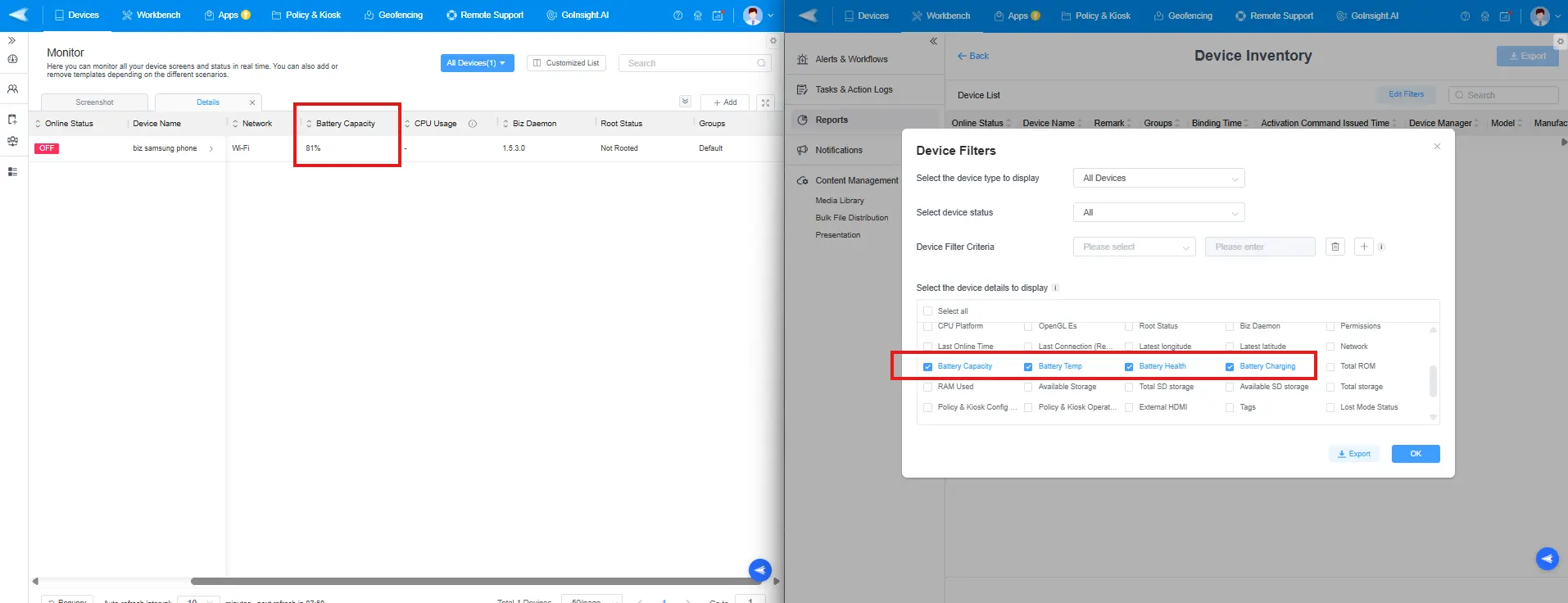
Task: Close the Device Filters dialog
Action: (x=1437, y=147)
